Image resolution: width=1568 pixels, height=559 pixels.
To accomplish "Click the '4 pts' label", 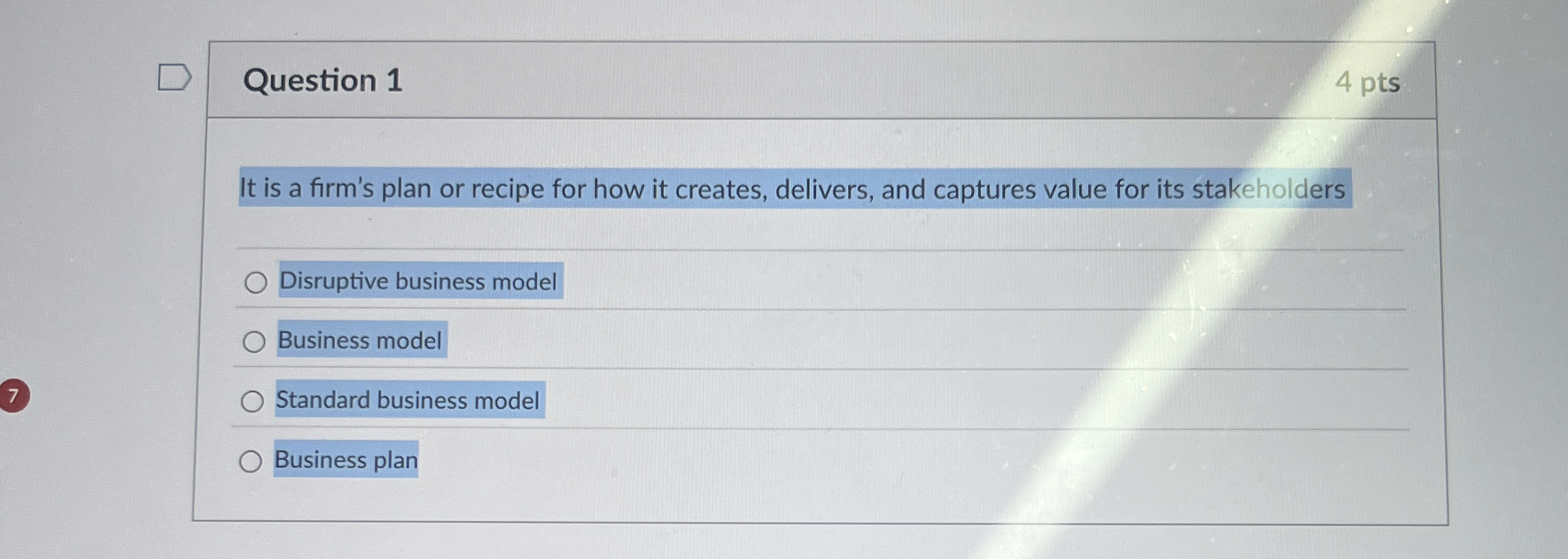I will click(1368, 82).
